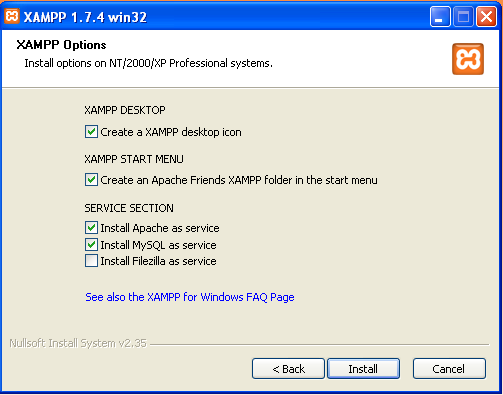Disable Install Apache as service
Viewport: 503px width, 395px height.
[91, 228]
